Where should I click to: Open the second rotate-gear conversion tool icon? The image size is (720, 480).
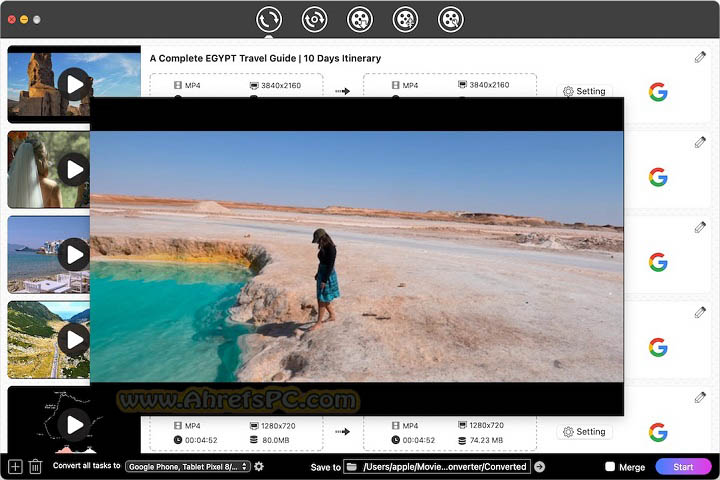[x=314, y=19]
